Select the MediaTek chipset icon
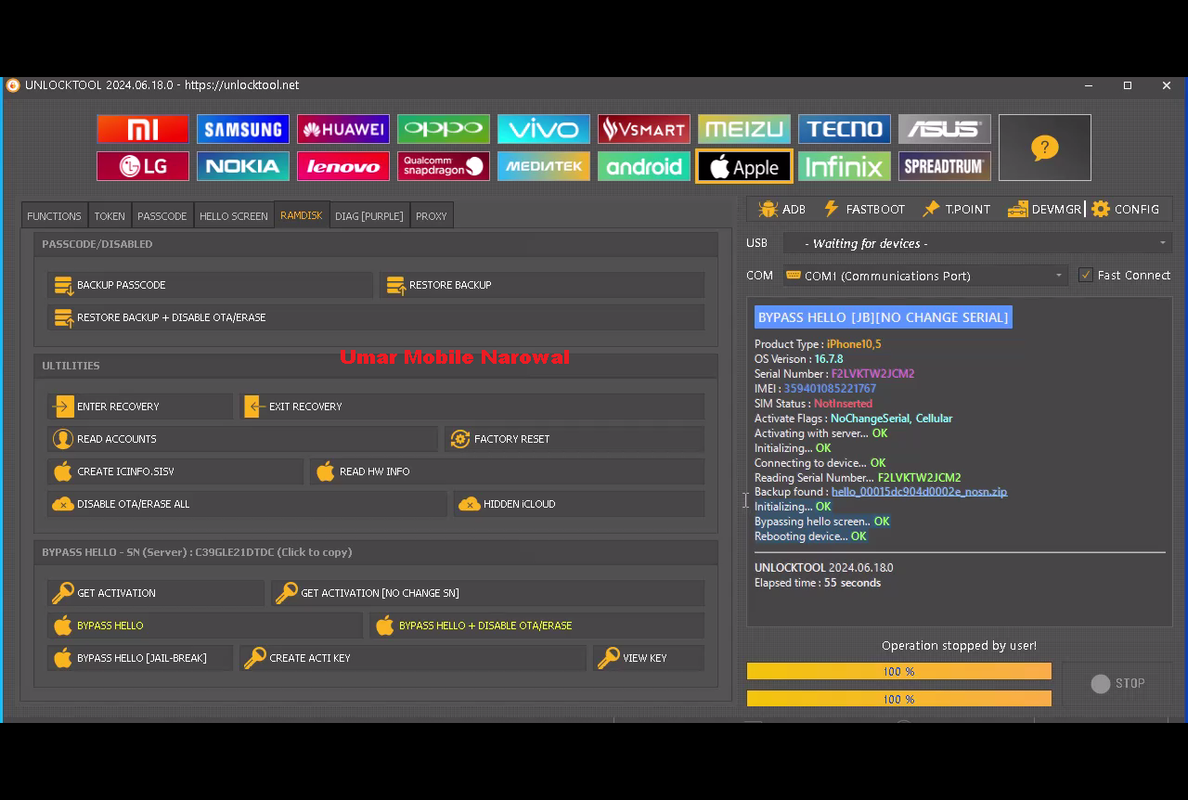This screenshot has height=800, width=1188. point(543,166)
